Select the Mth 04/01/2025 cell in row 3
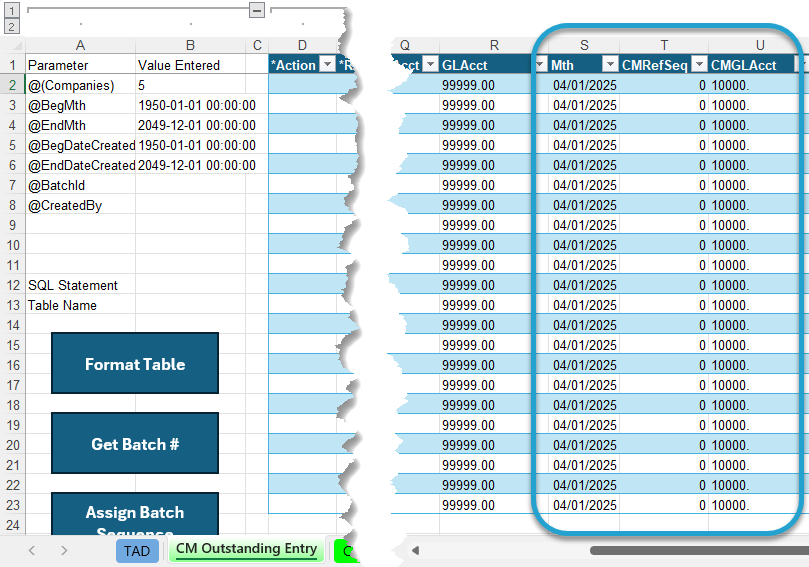Screen dimensions: 809x567 pos(584,105)
